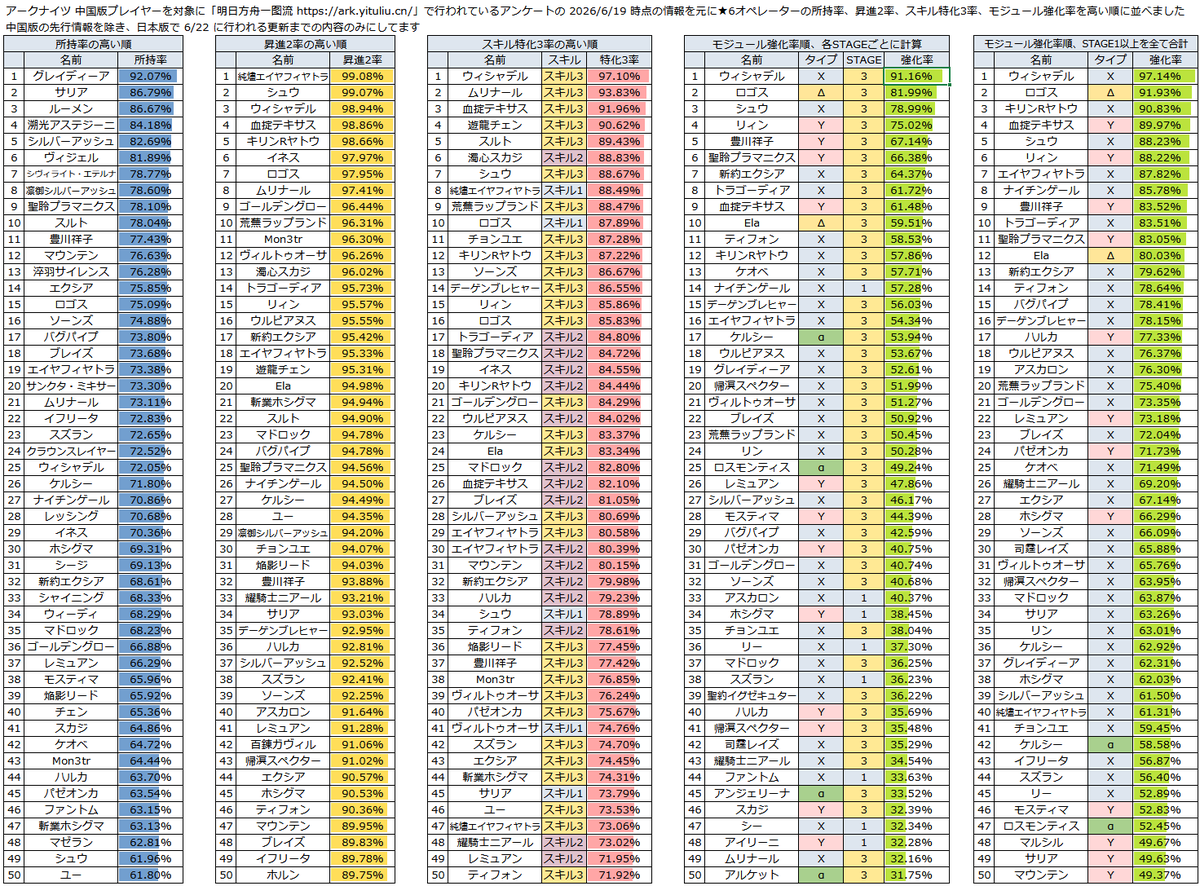Select 百錬ガヴィル name cell
Viewport: 1200px width, 886px height.
[283, 744]
